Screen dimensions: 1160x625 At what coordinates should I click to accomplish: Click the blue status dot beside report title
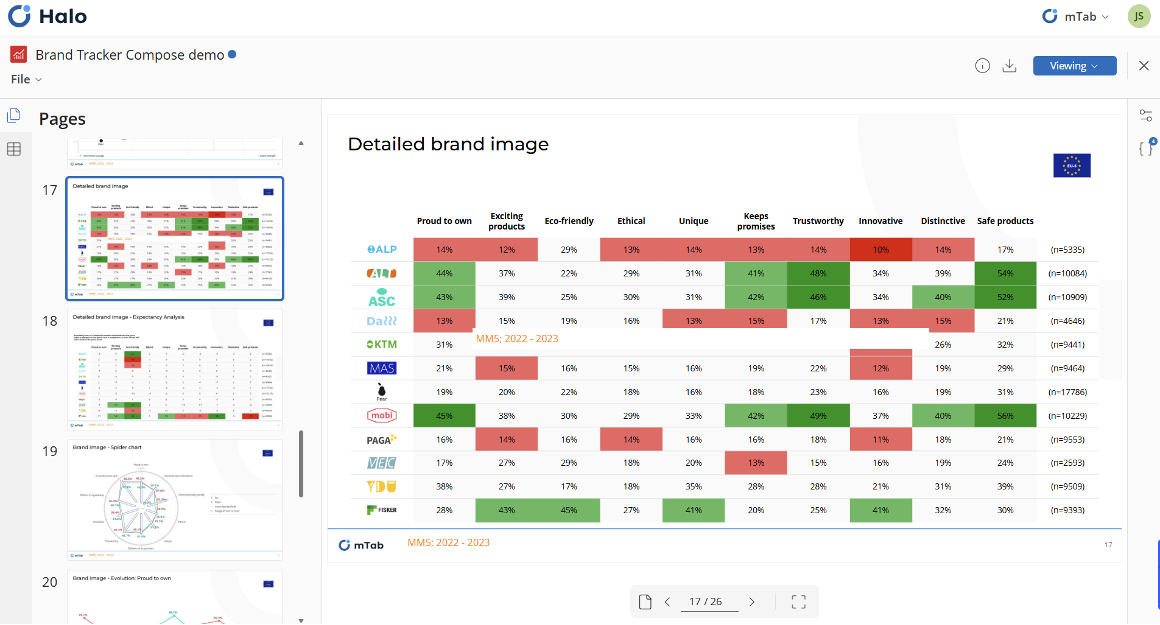pos(232,54)
